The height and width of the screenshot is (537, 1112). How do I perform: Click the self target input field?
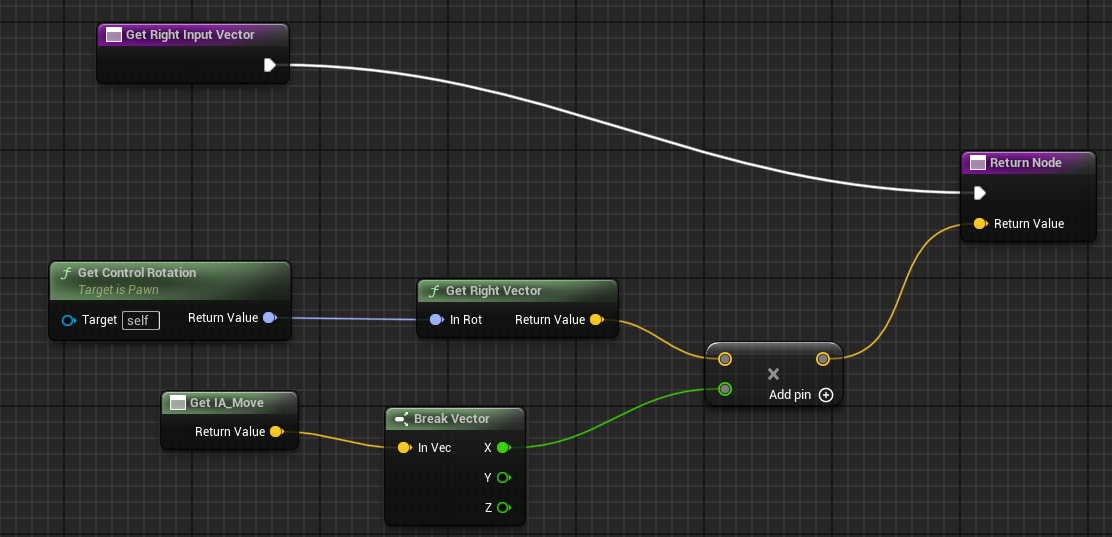tap(140, 320)
